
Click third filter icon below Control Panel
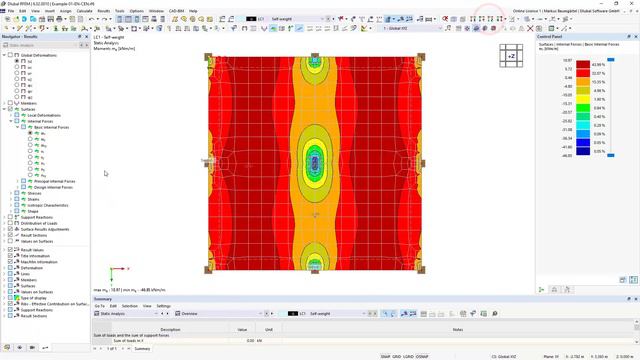567,289
